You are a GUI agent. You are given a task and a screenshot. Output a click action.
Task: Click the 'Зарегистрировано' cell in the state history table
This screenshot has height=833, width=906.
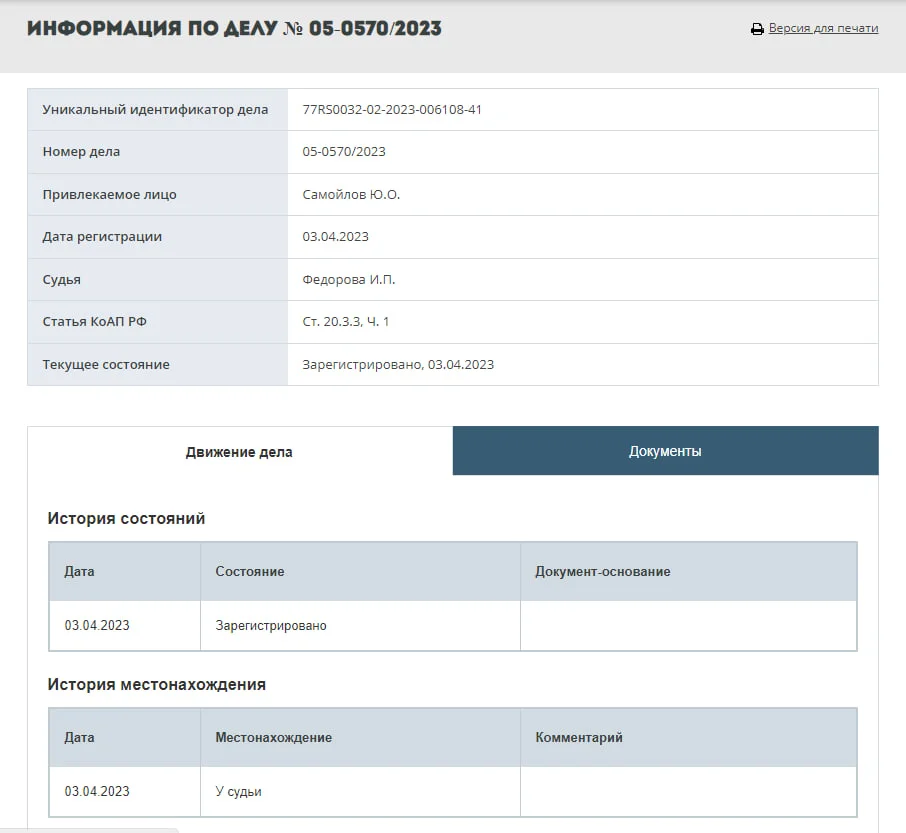271,626
